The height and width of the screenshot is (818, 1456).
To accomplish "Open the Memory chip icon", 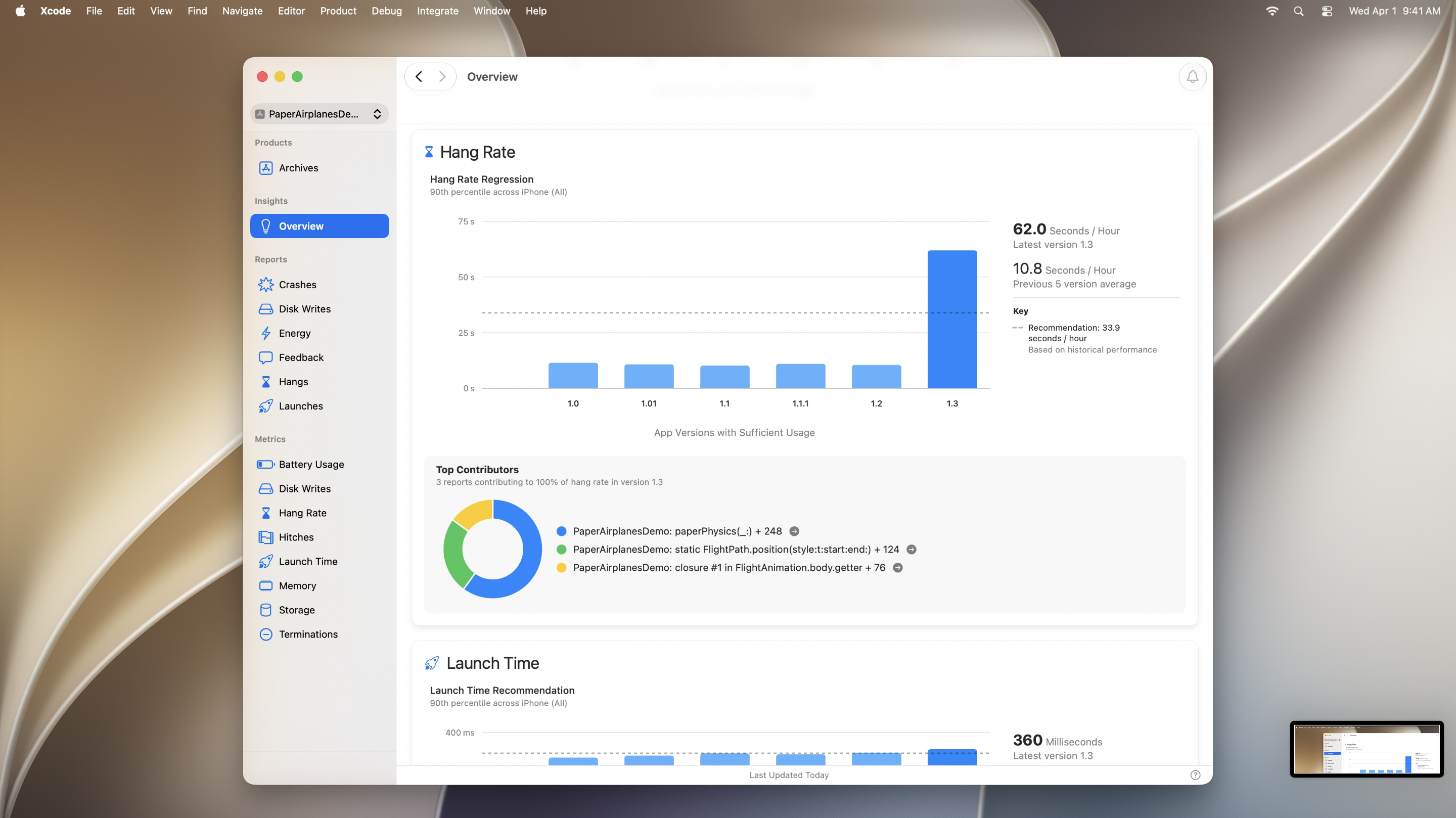I will (x=265, y=585).
